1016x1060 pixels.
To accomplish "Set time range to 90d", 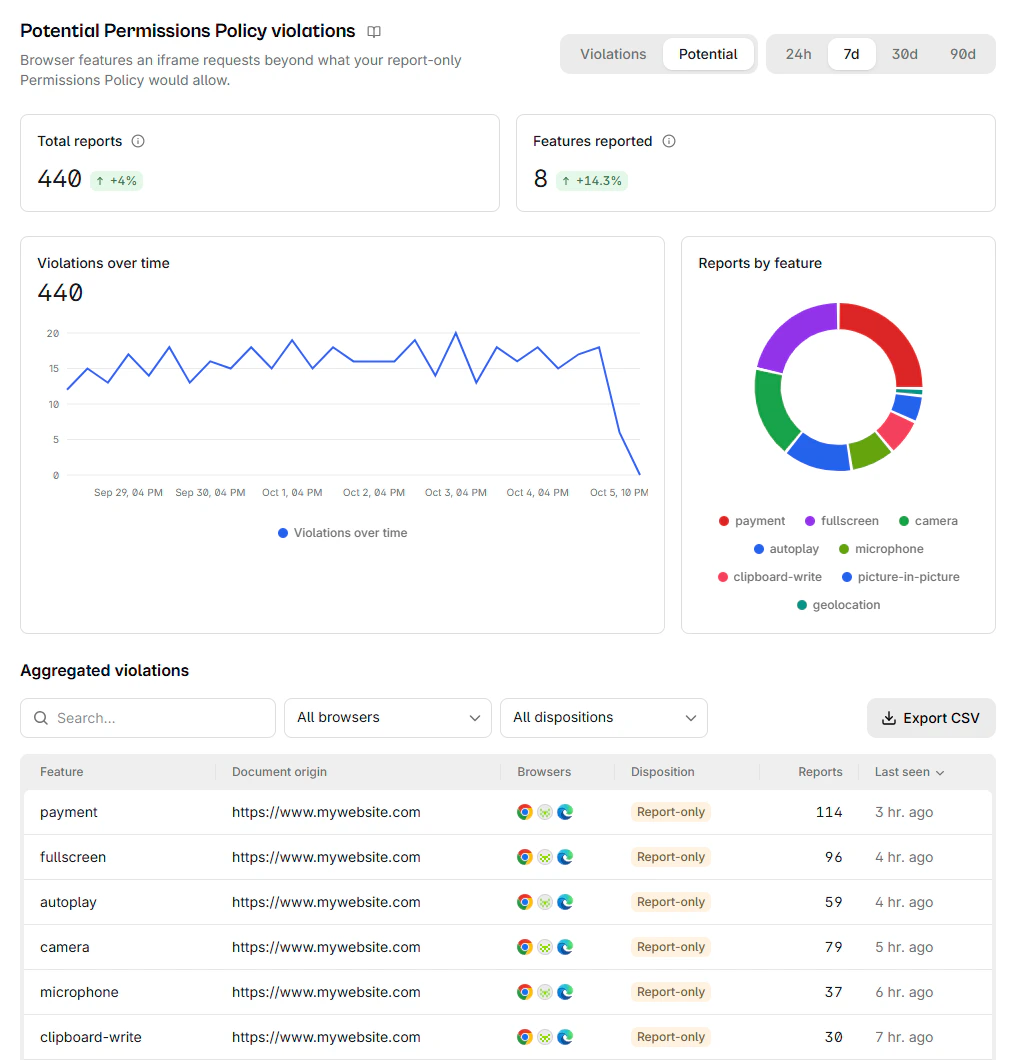I will point(963,54).
